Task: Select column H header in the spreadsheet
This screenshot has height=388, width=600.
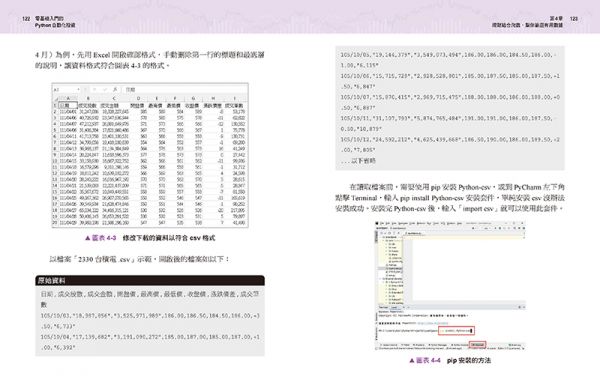Action: pyautogui.click(x=213, y=98)
